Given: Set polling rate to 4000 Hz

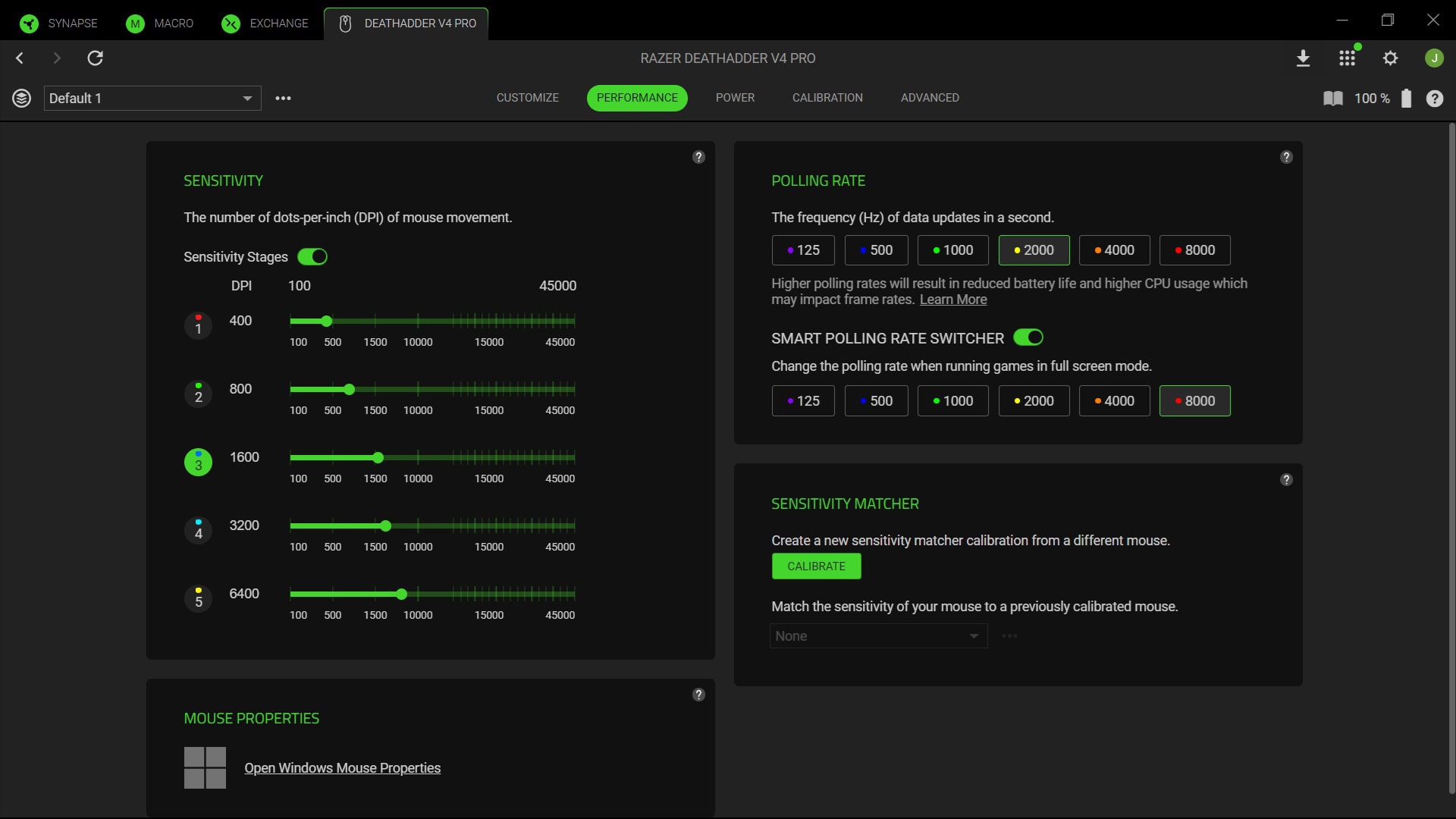Looking at the screenshot, I should click(1115, 250).
